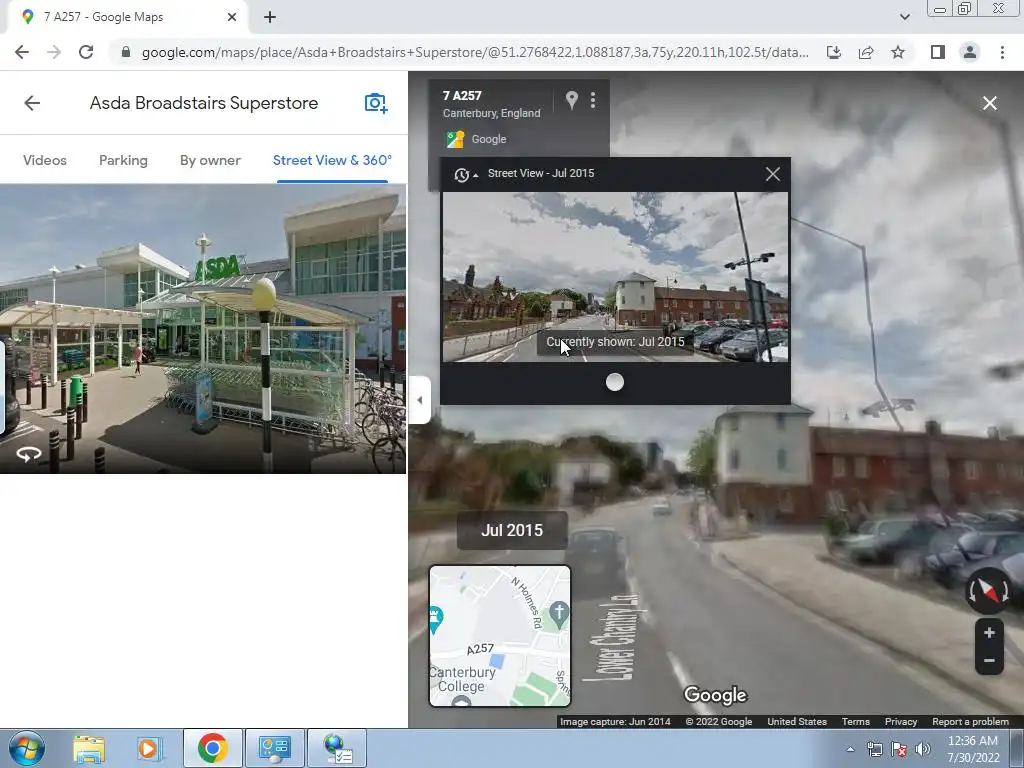Open the By owner tab
1024x768 pixels.
click(x=210, y=161)
